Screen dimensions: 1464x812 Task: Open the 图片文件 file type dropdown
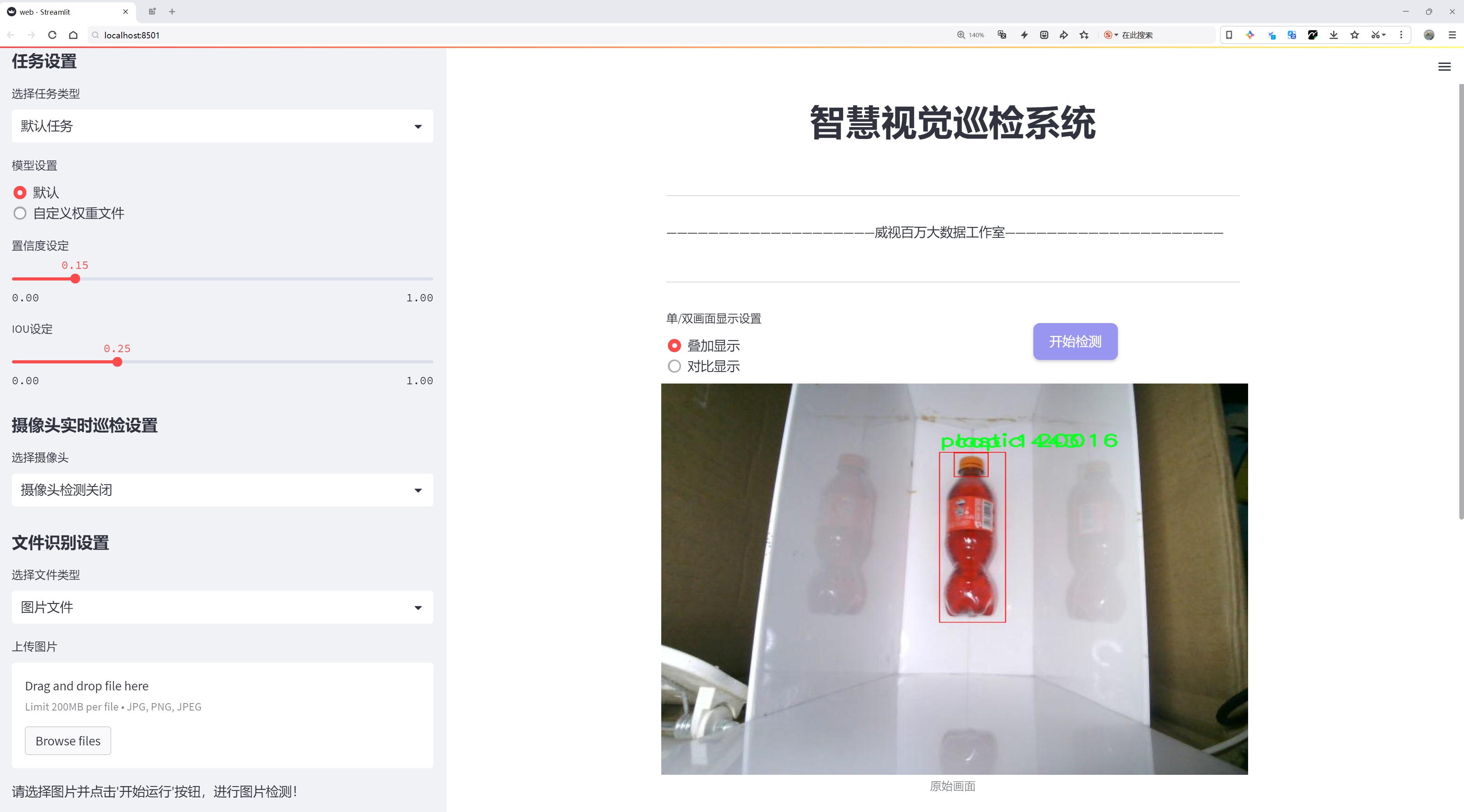point(222,607)
